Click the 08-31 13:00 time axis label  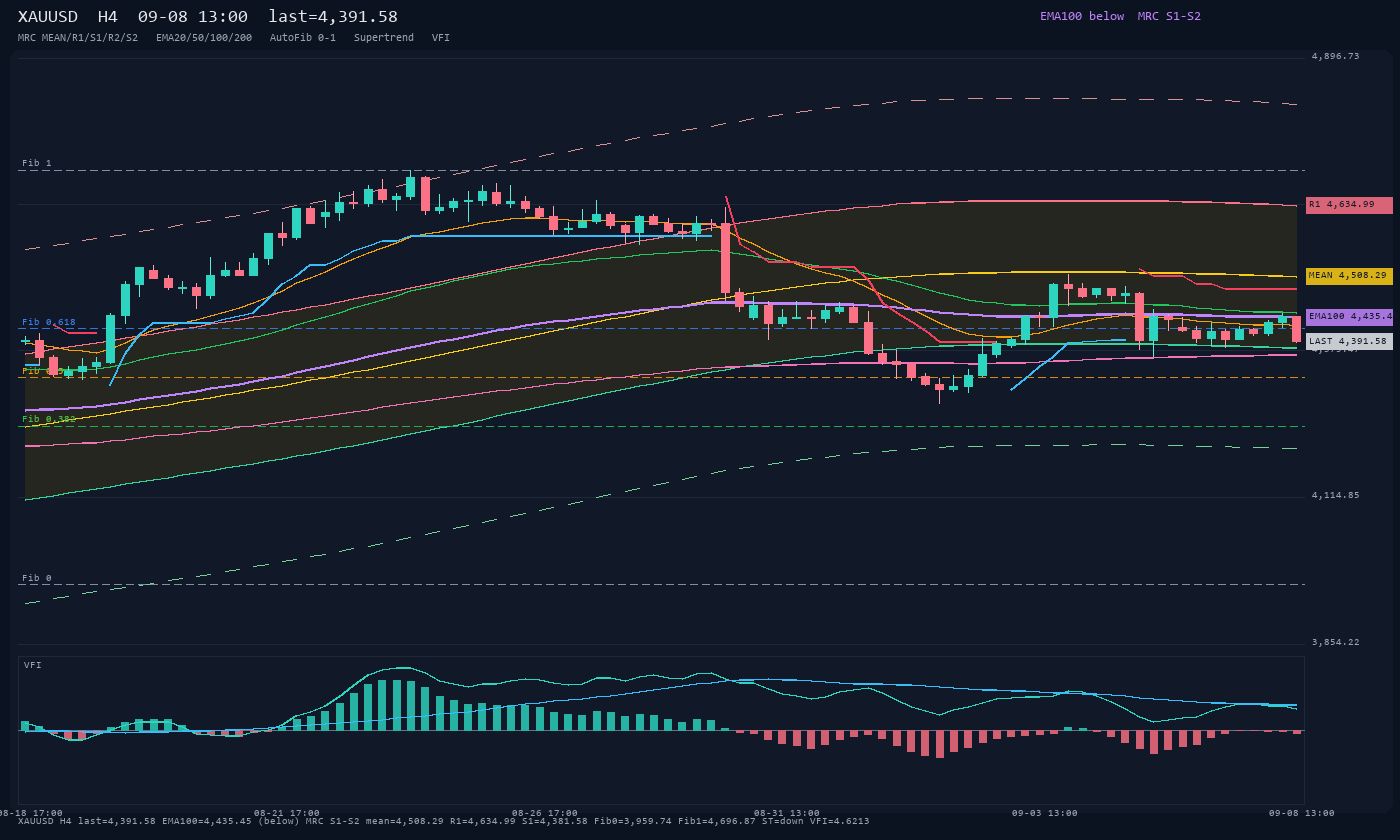pos(787,813)
